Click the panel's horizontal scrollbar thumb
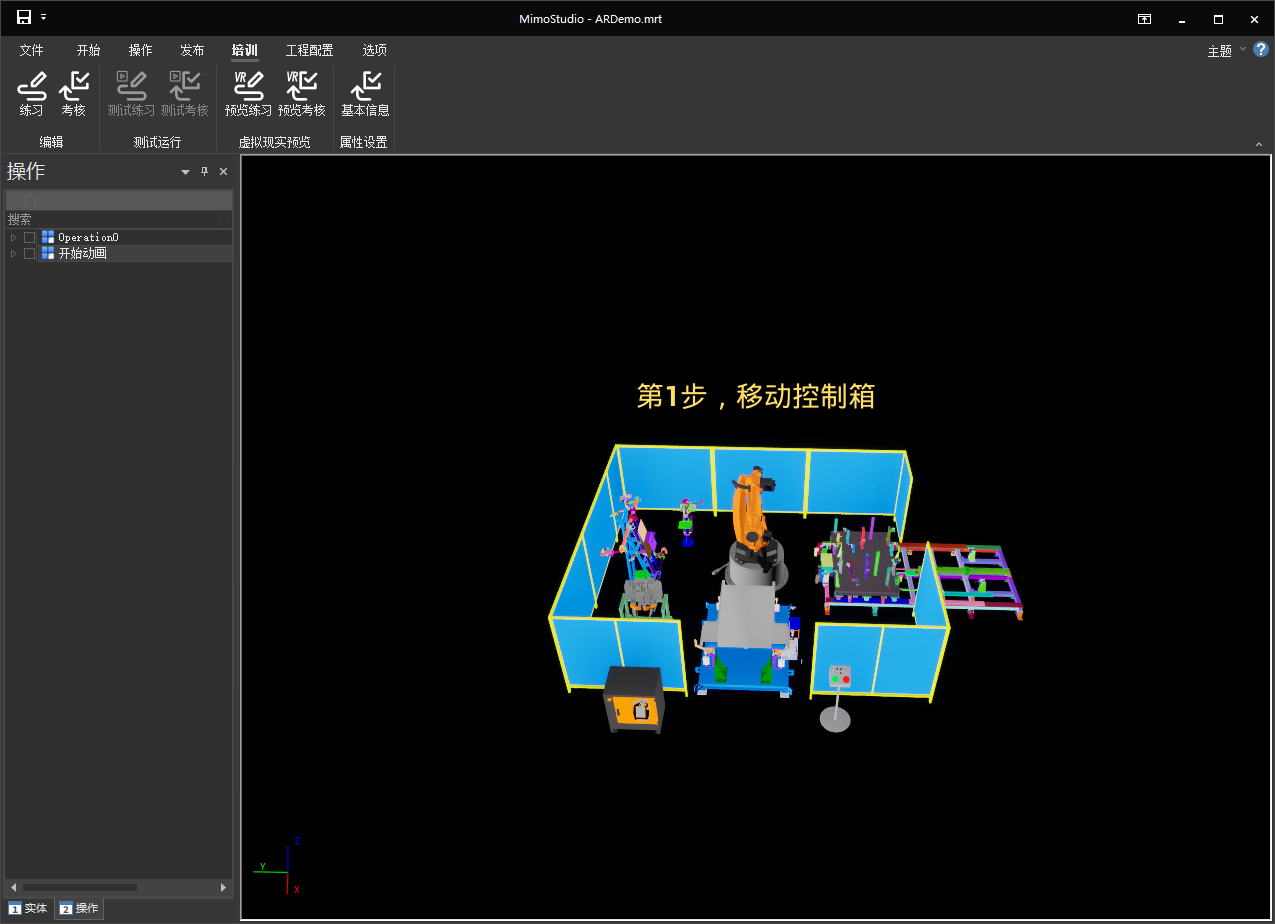This screenshot has width=1275, height=924. (x=80, y=887)
